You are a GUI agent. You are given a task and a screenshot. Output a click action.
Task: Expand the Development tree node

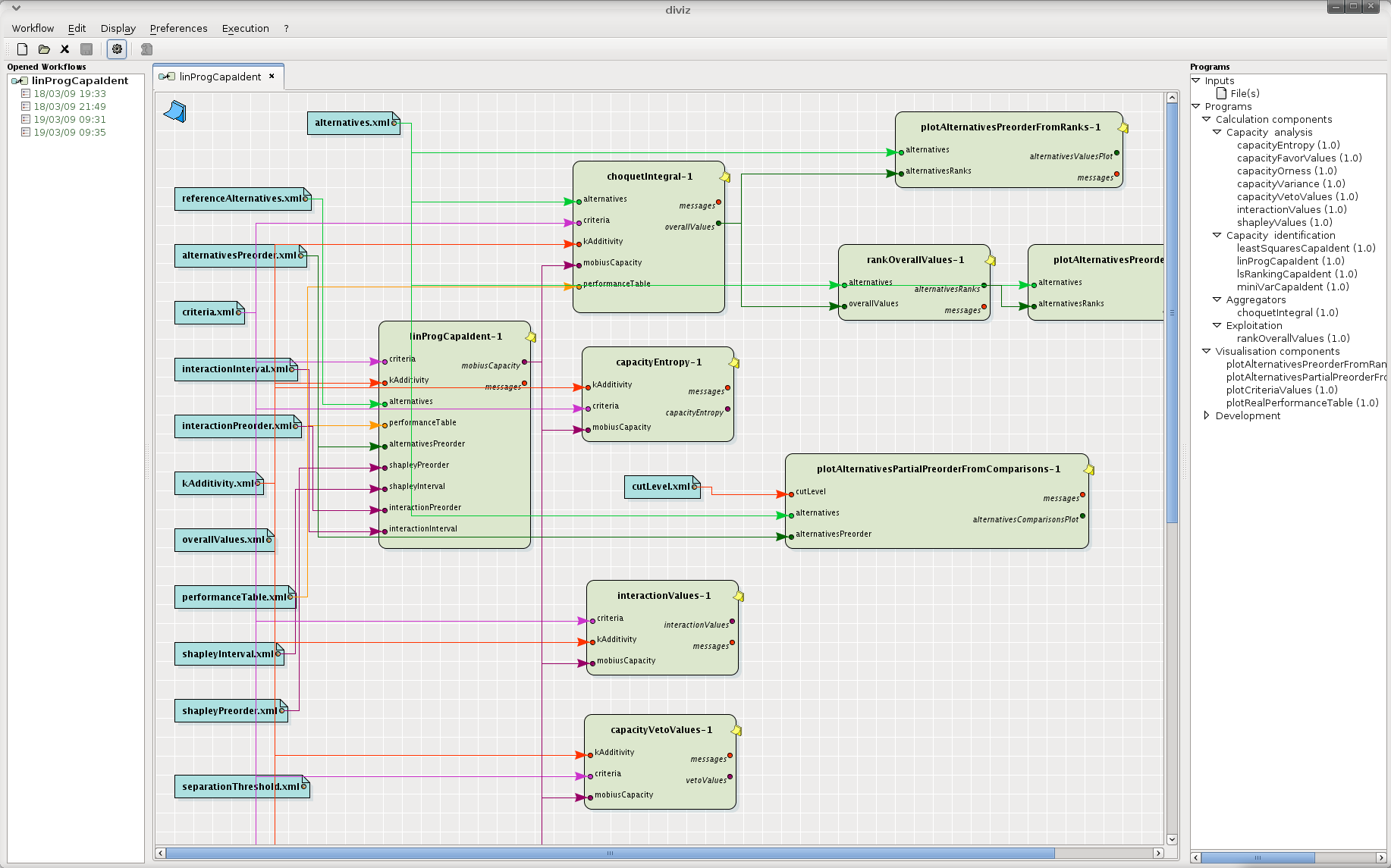(x=1207, y=415)
